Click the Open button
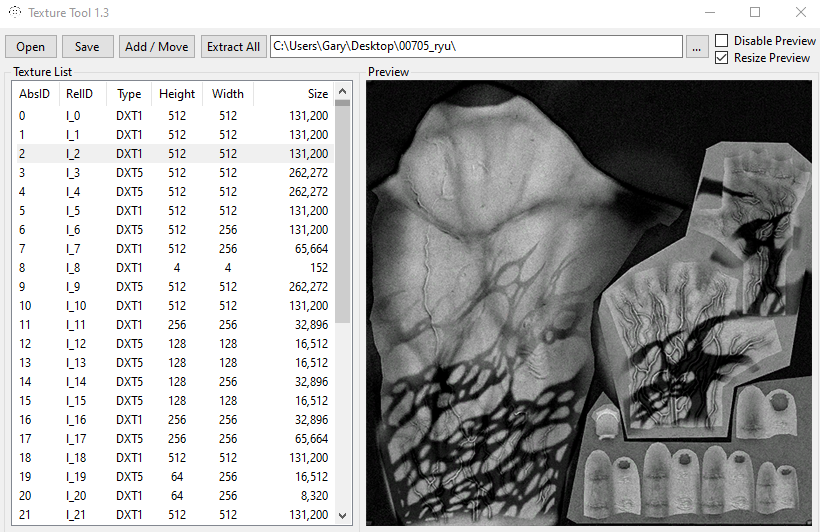This screenshot has width=820, height=532. coord(30,47)
